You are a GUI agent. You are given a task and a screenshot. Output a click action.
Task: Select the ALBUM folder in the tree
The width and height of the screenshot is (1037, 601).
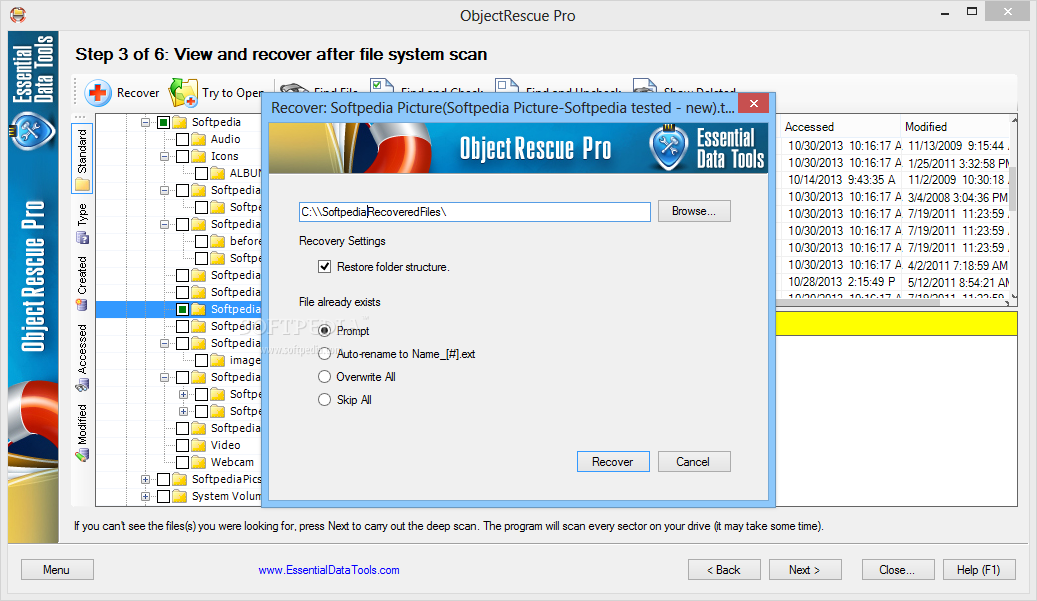click(245, 173)
